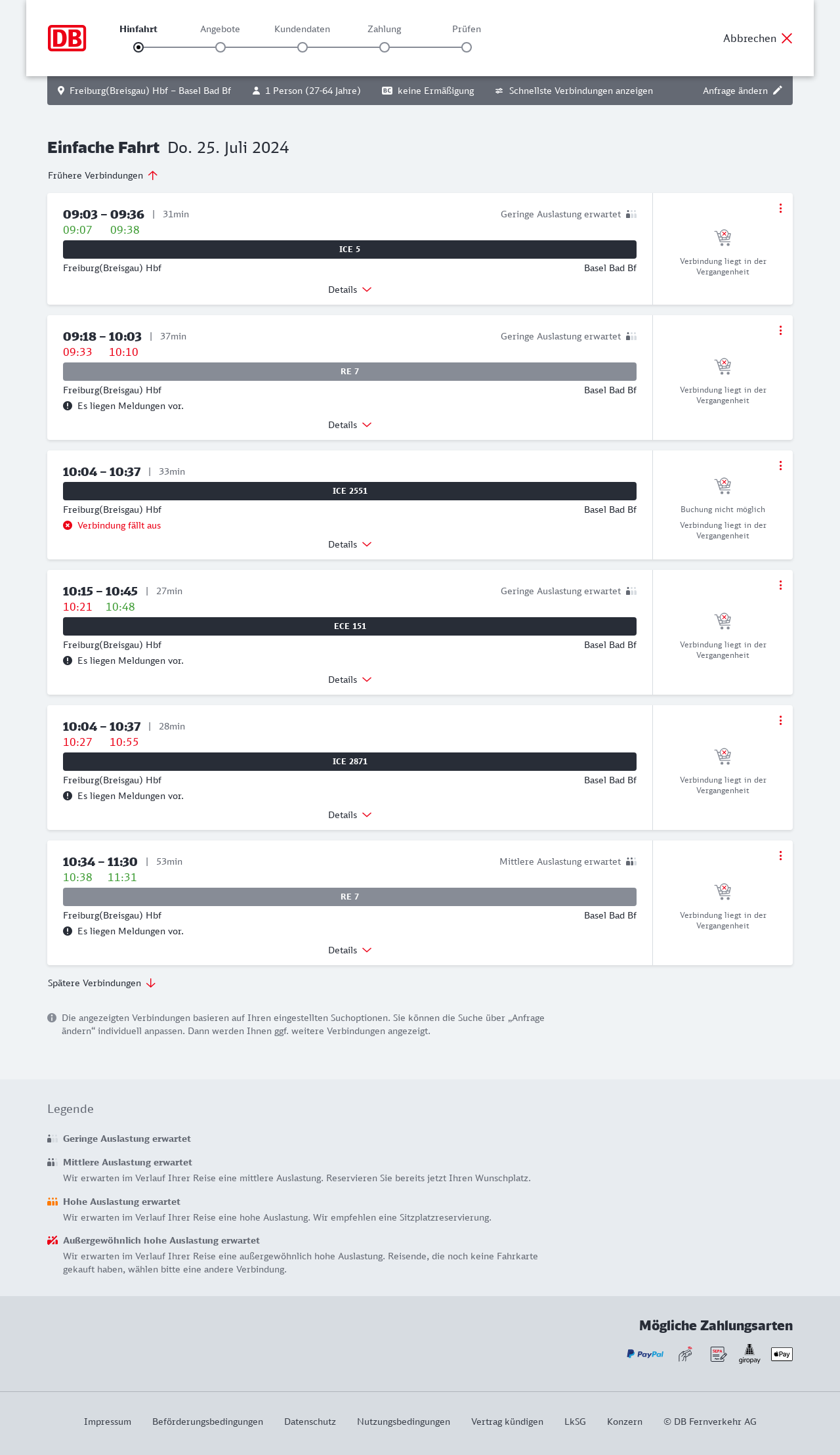840x1455 pixels.
Task: Show Frühere Verbindungen
Action: tap(103, 175)
